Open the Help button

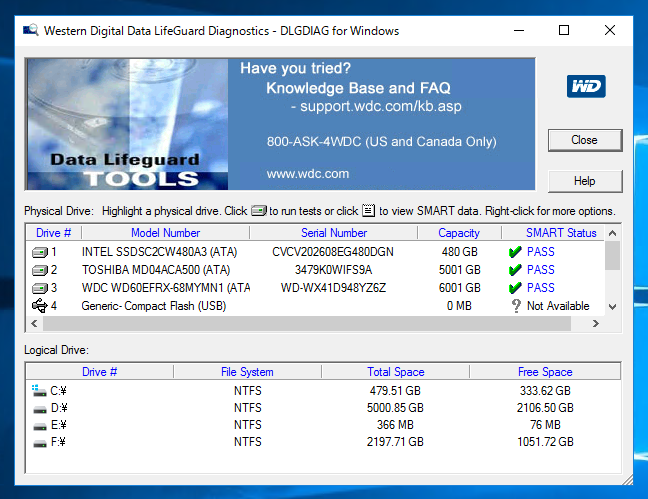(x=585, y=181)
